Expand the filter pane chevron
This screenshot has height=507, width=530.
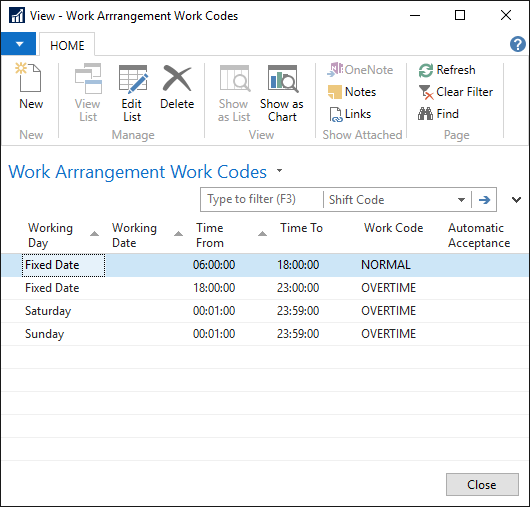click(x=516, y=200)
